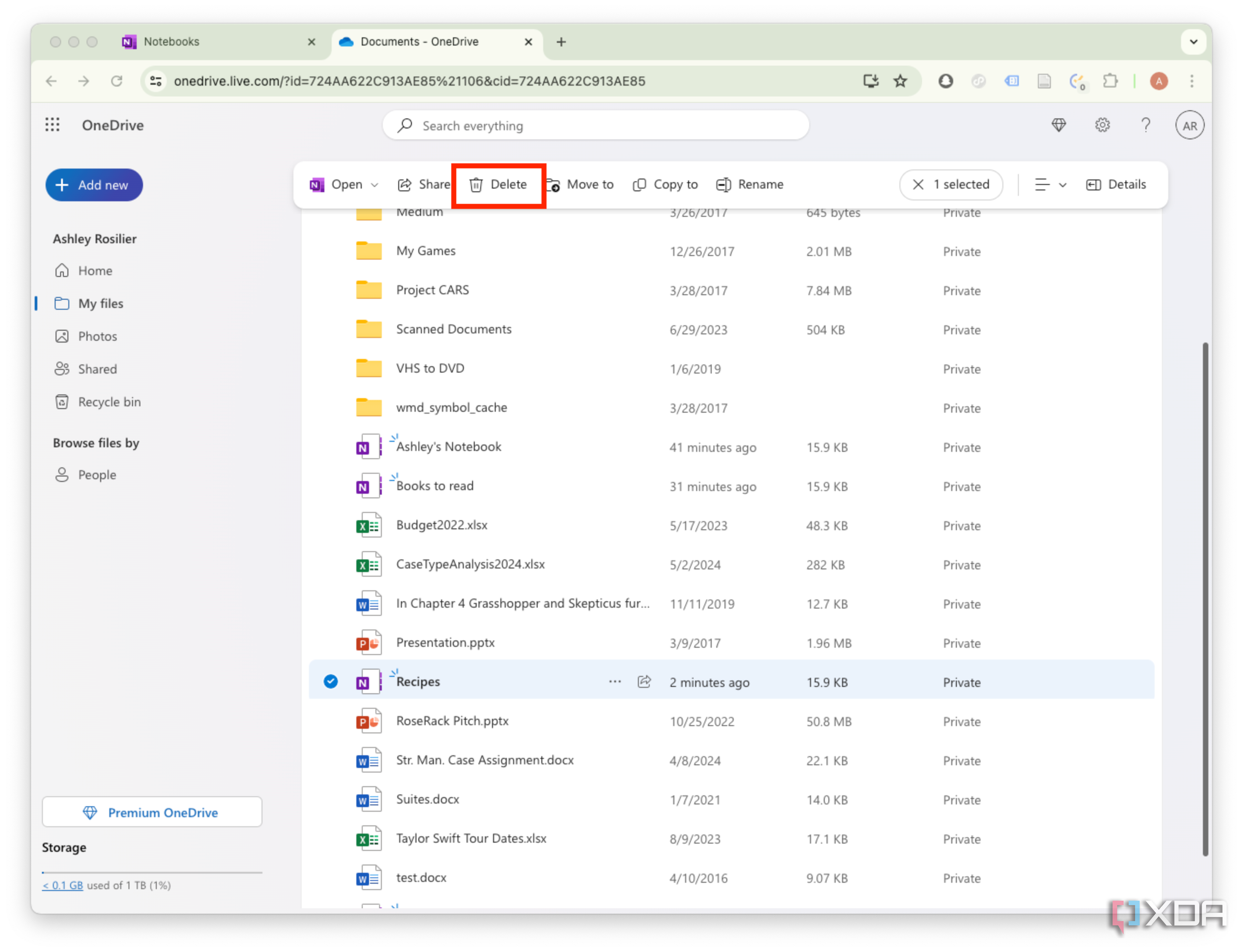The width and height of the screenshot is (1243, 952).
Task: Open the Microsoft app launcher grid
Action: 52,125
